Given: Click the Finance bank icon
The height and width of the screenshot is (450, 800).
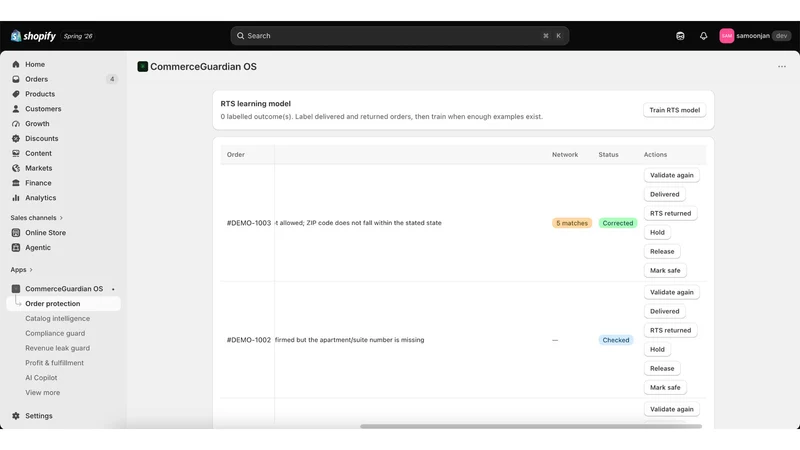Looking at the screenshot, I should pos(16,183).
